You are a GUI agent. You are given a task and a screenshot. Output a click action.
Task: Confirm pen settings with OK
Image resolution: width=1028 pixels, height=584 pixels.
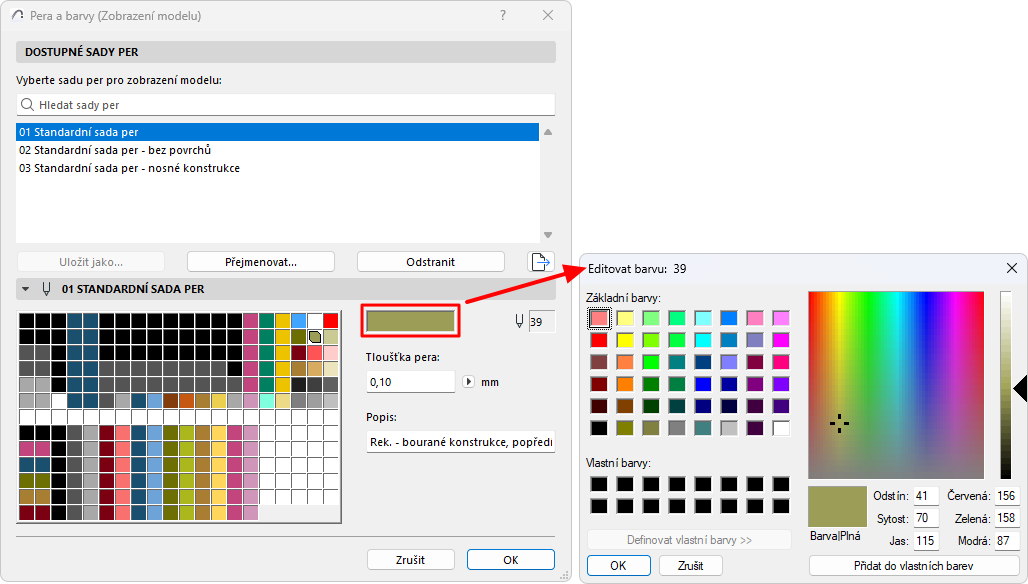510,559
